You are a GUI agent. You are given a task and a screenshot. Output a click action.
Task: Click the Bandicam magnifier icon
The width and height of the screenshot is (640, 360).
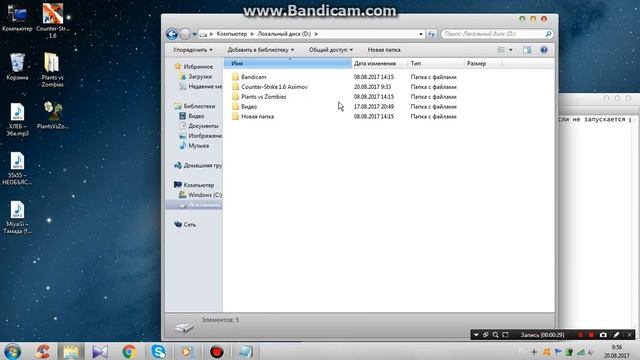point(495,335)
